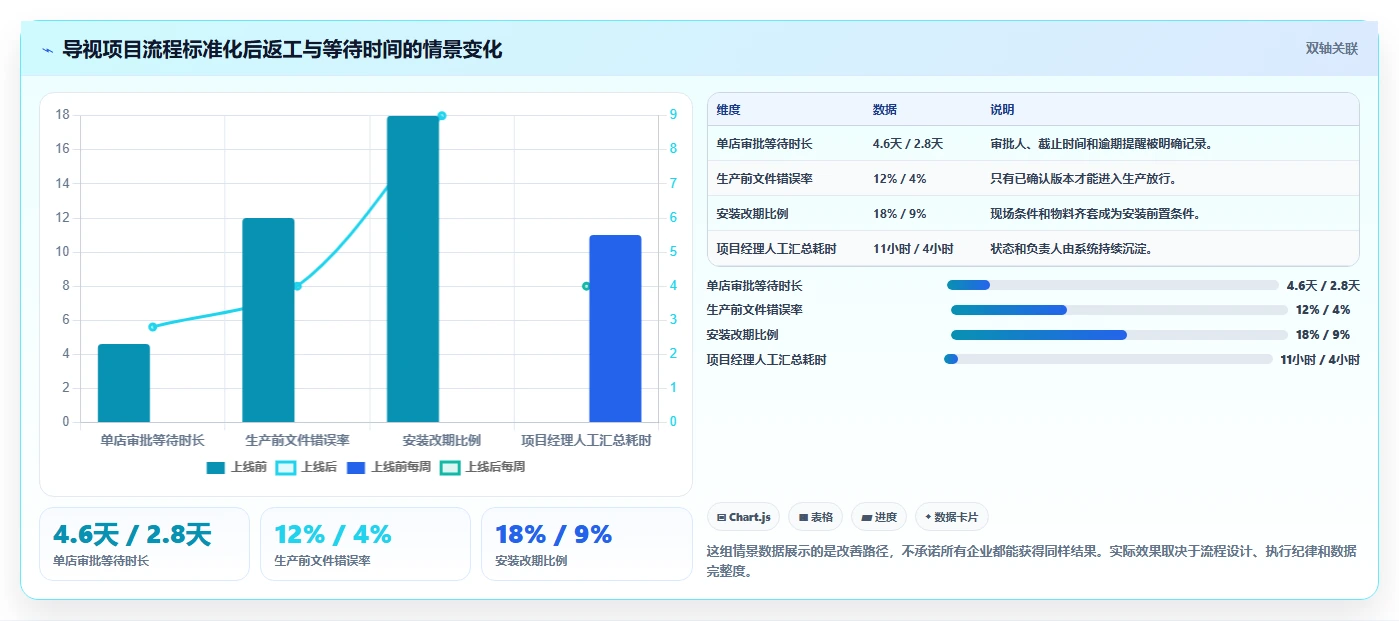The image size is (1399, 621).
Task: Click the 安装改期比例 progress bar
Action: pyautogui.click(x=1119, y=335)
